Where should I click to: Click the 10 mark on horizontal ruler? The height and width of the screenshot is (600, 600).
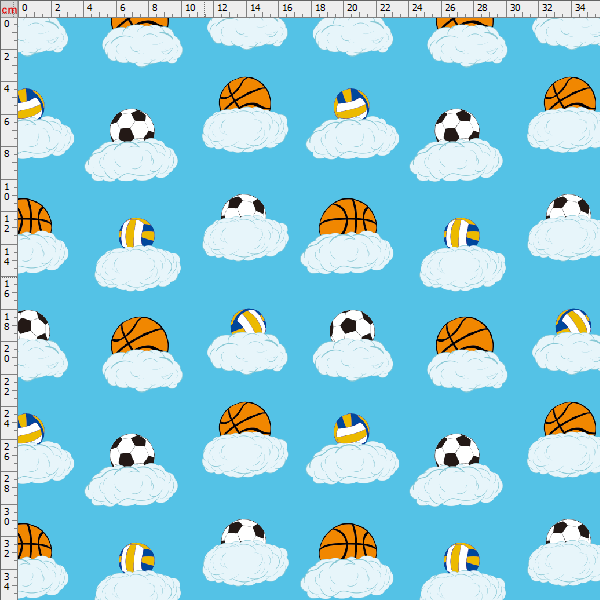190,8
